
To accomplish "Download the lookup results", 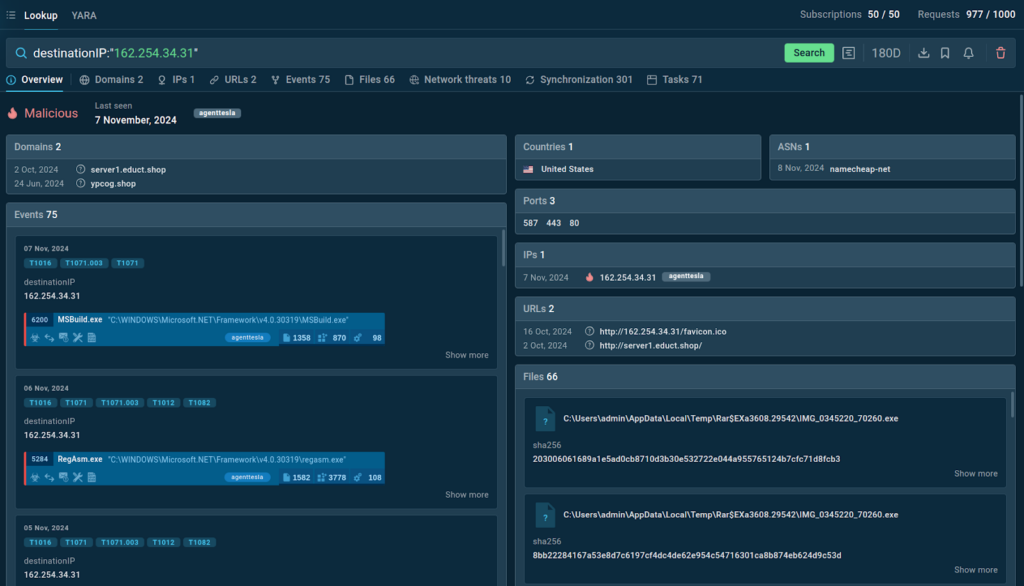I will (923, 53).
